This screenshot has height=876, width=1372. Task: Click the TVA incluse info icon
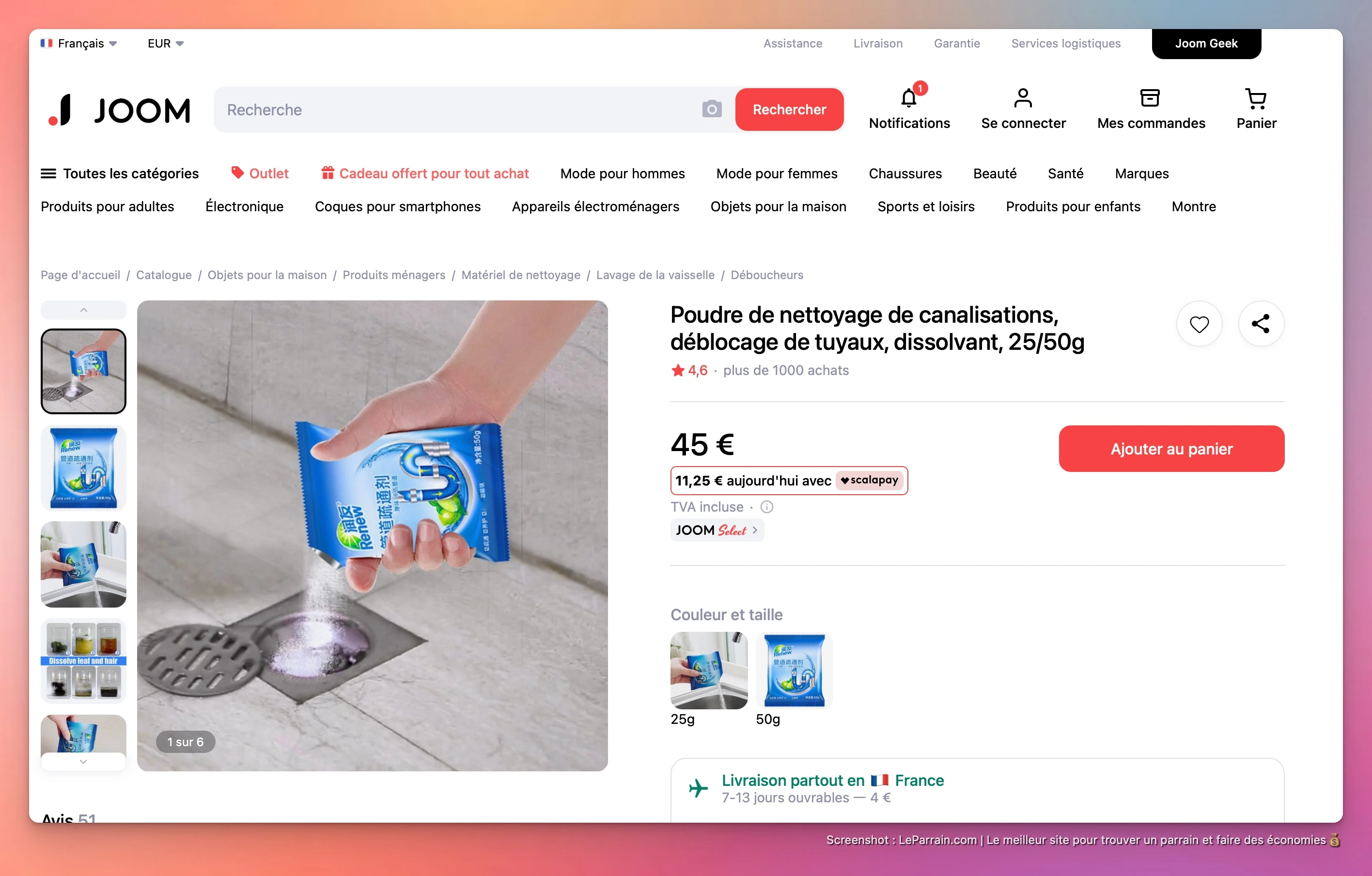click(767, 507)
